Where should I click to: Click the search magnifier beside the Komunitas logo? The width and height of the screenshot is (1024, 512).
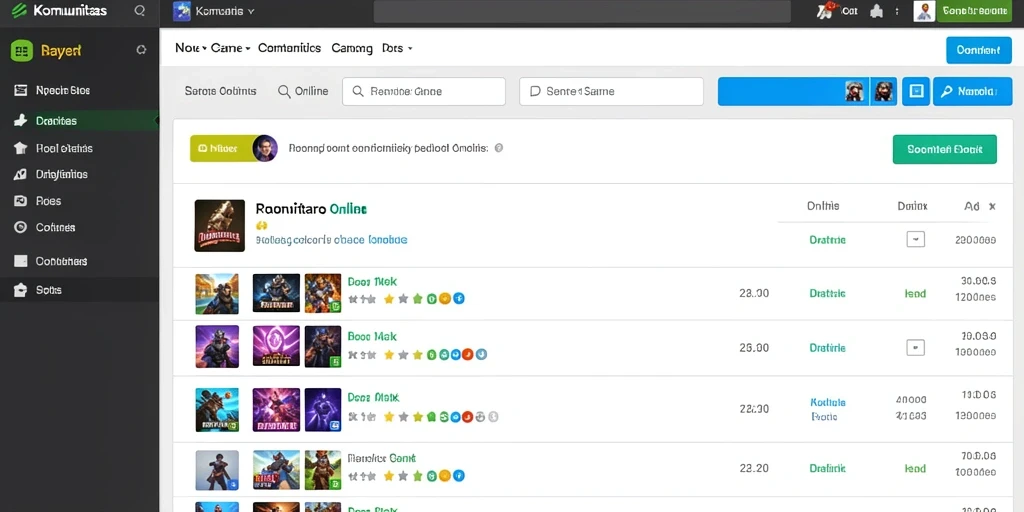tap(139, 10)
